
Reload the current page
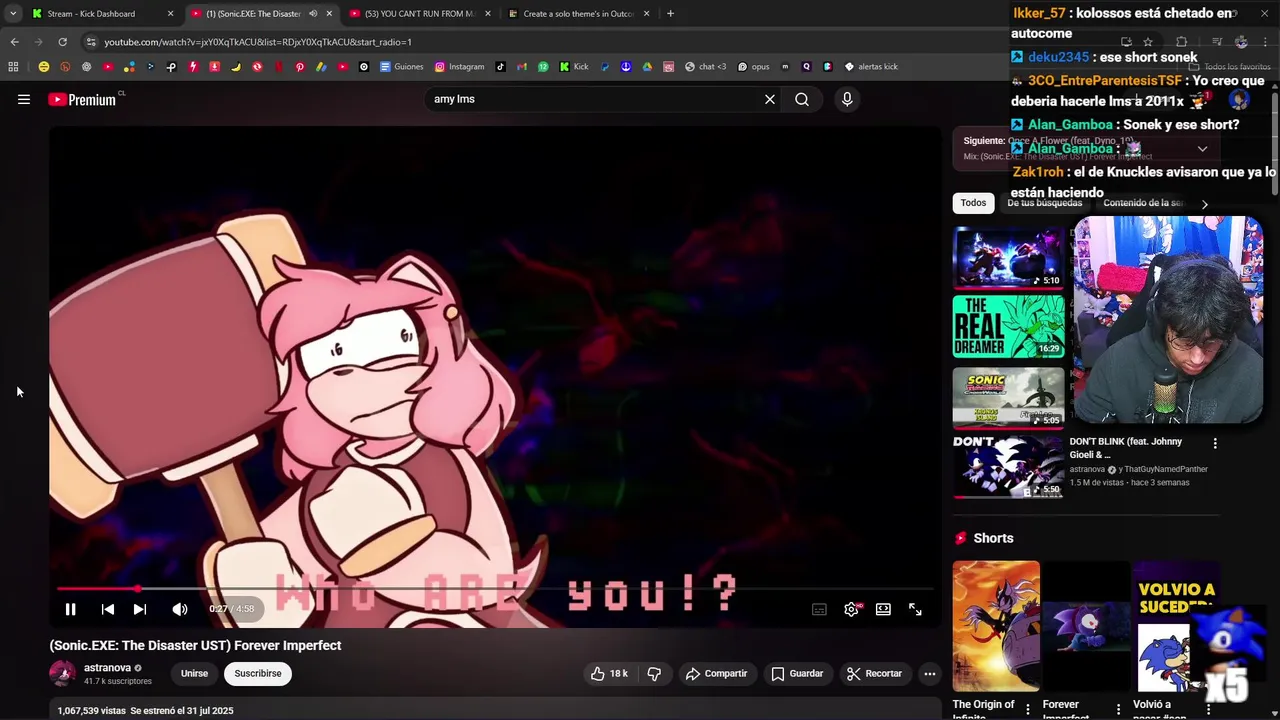(x=62, y=42)
